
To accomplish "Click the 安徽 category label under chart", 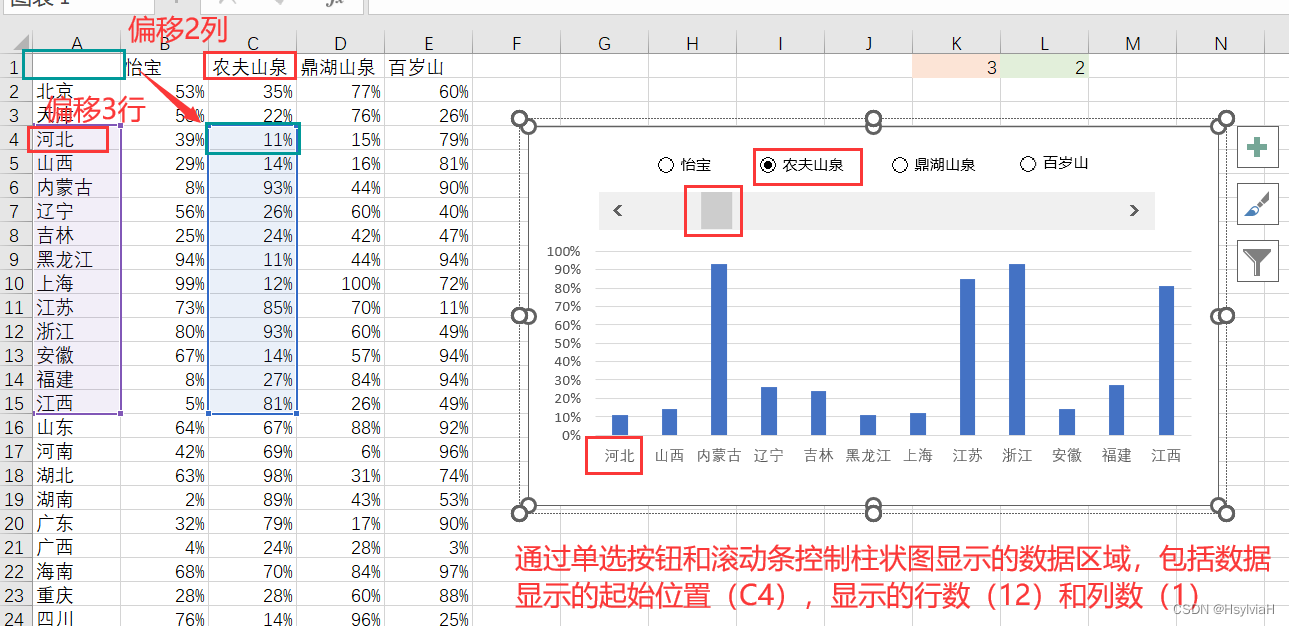I will coord(1067,455).
